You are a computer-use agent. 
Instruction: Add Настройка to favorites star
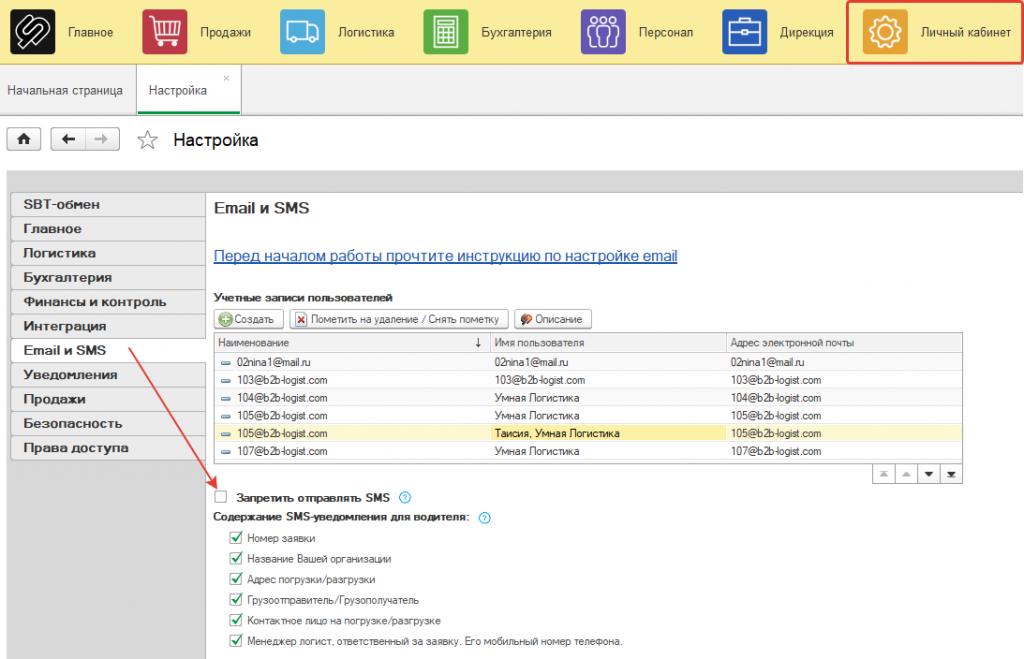coord(148,140)
